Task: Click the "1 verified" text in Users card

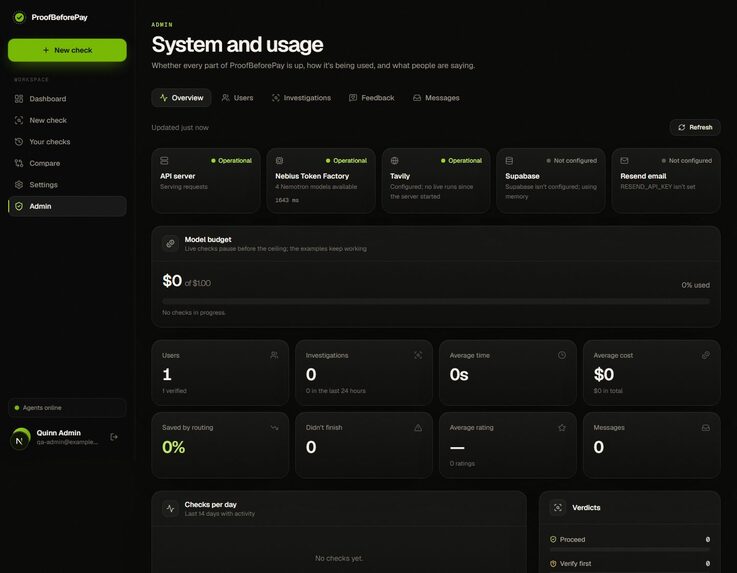Action: [x=174, y=391]
